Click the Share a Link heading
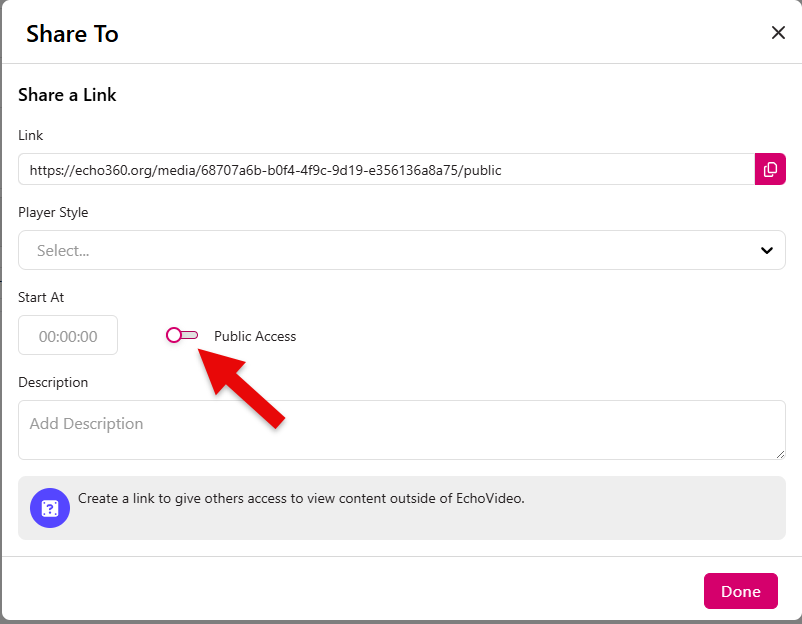802x624 pixels. [x=67, y=95]
